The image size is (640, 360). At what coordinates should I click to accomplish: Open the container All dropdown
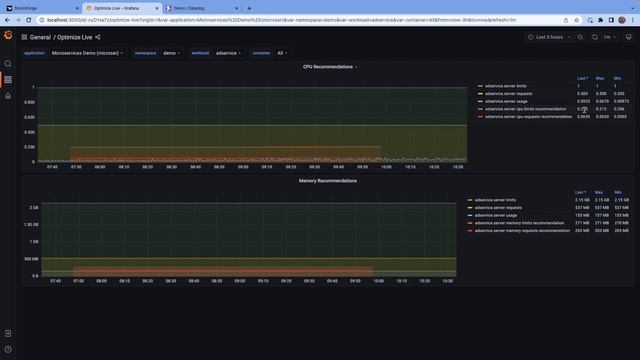point(282,53)
